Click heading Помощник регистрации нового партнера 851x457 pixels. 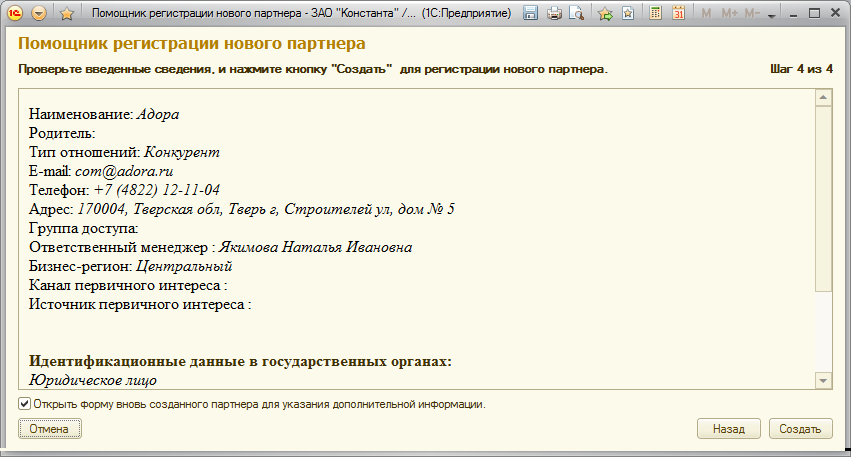[192, 43]
